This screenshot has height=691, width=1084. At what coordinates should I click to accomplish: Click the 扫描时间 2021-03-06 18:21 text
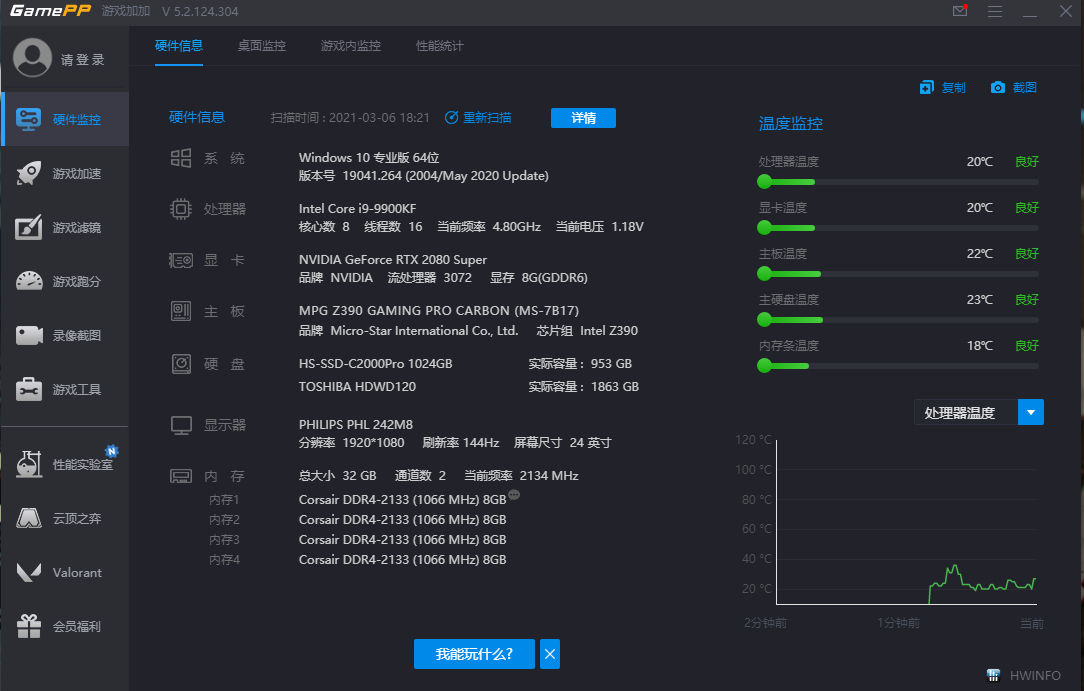pos(350,117)
